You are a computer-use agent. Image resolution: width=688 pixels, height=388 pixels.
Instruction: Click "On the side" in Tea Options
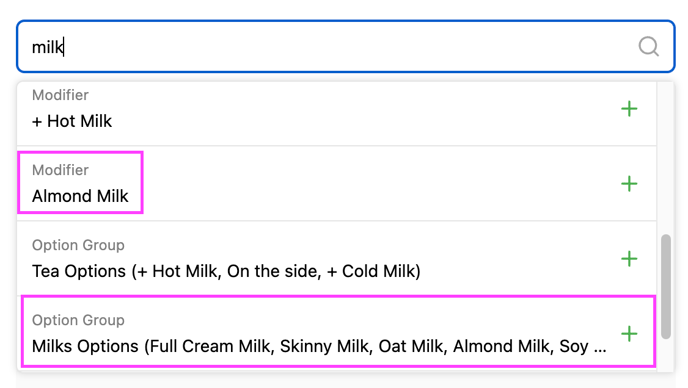click(274, 271)
